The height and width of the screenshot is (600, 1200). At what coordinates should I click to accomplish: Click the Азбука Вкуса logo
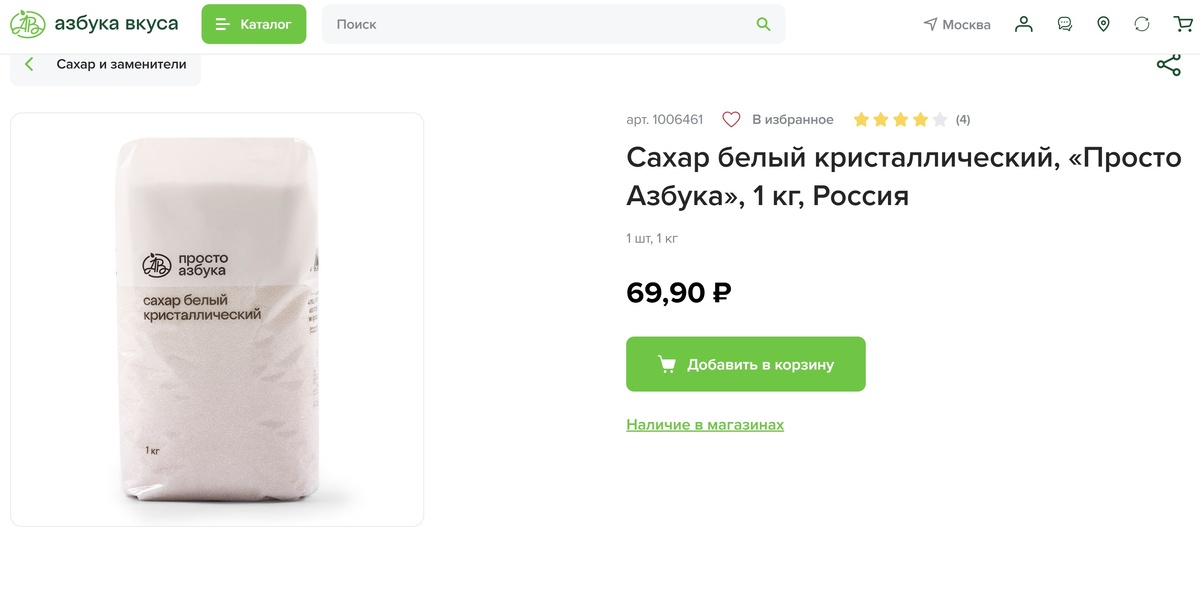click(x=27, y=22)
